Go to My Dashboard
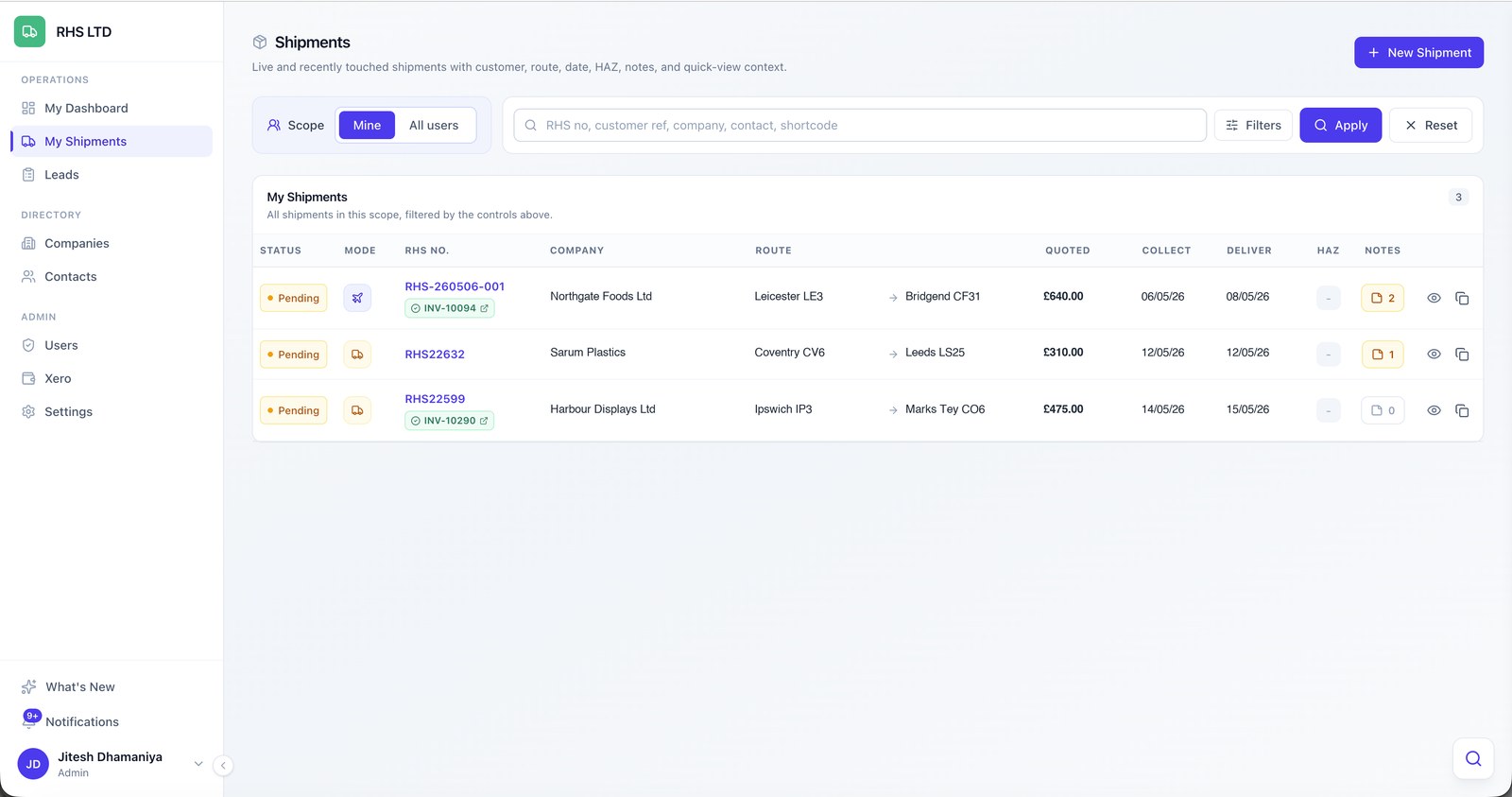Viewport: 1512px width, 797px height. [x=112, y=108]
